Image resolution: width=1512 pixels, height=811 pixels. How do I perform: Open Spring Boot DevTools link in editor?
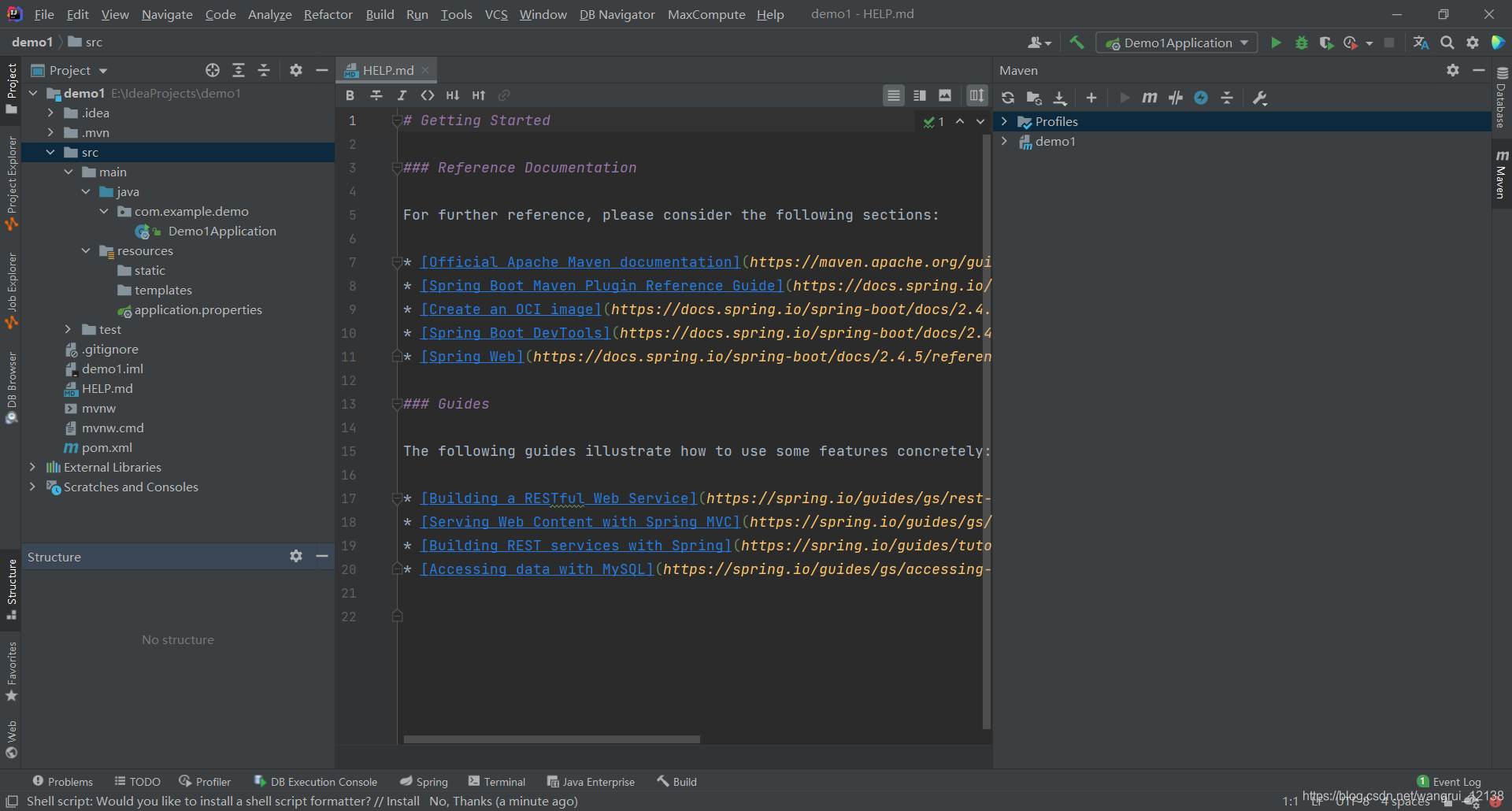516,333
